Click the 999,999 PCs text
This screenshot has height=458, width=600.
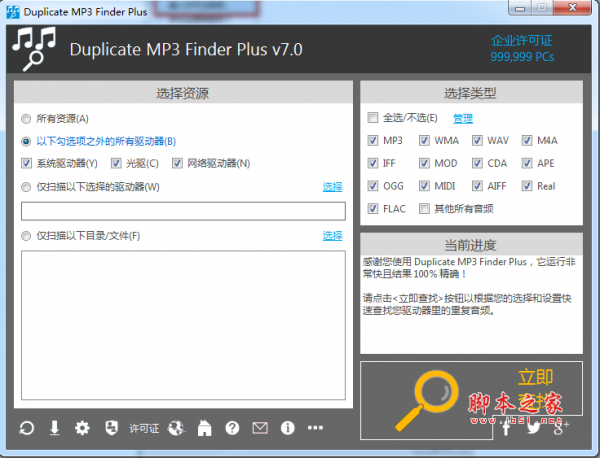(x=522, y=57)
